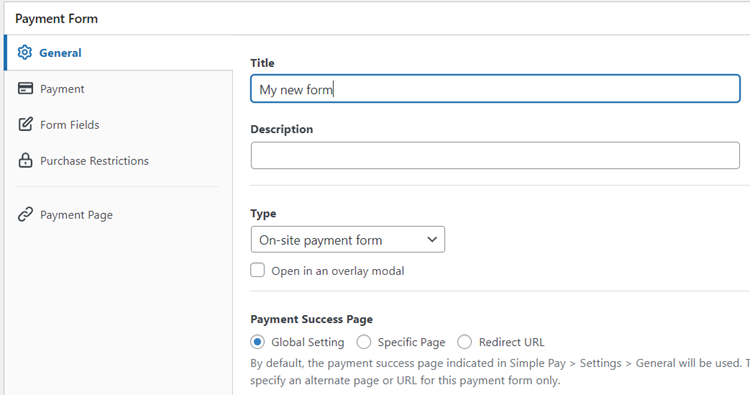Screen dimensions: 750x395
Task: Open the General tab
Action: click(x=119, y=53)
